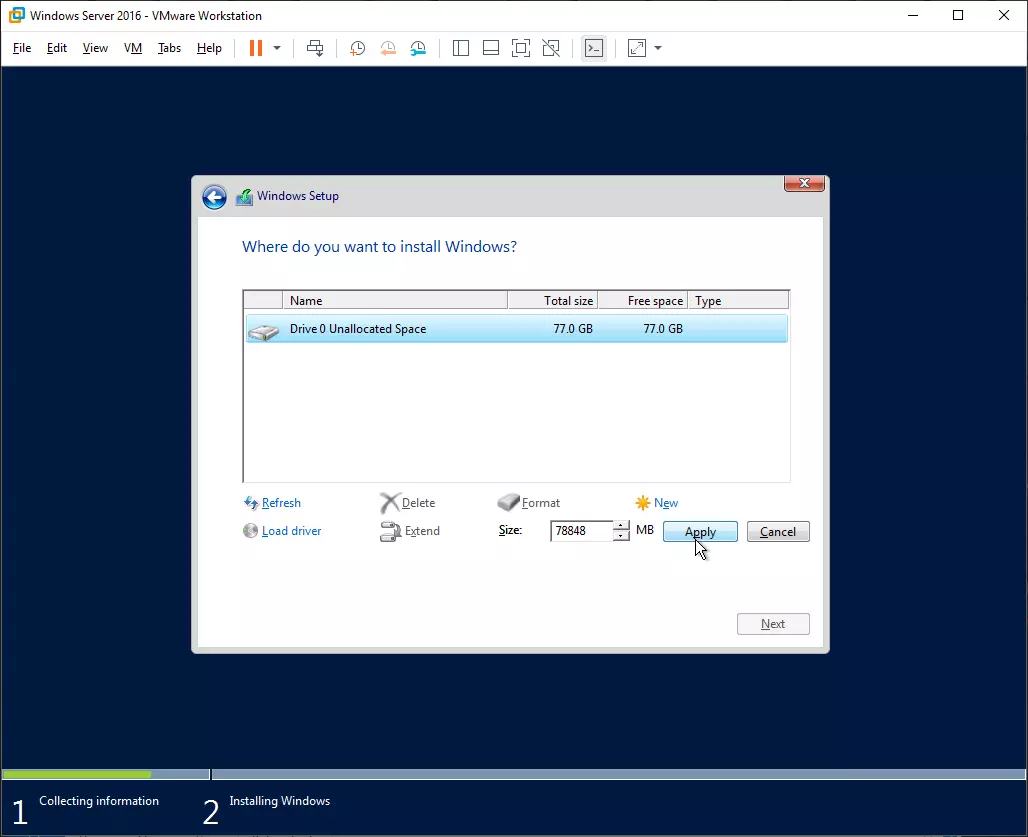Click the Total size column header
The image size is (1028, 837).
coord(553,300)
